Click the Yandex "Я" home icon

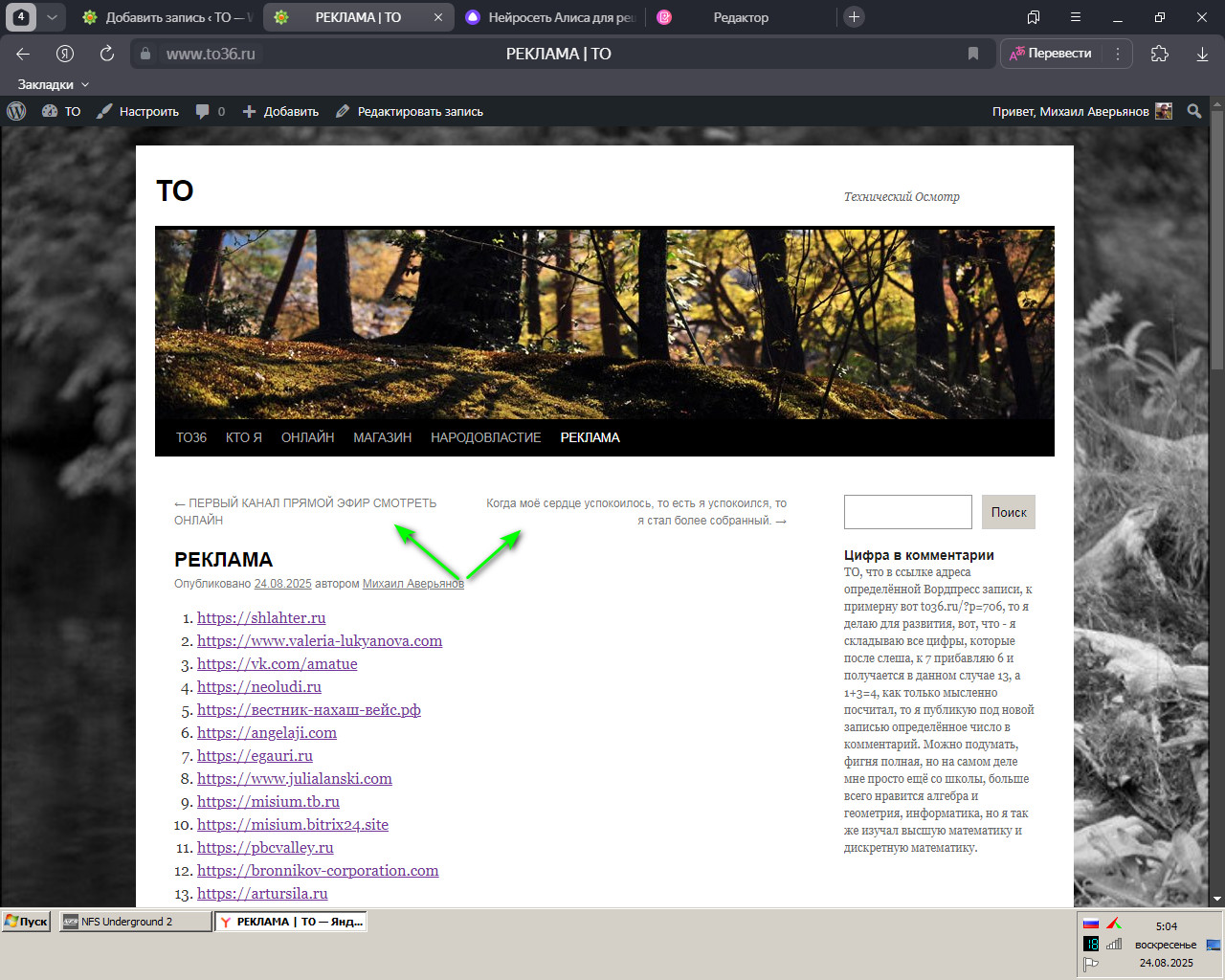pos(65,54)
